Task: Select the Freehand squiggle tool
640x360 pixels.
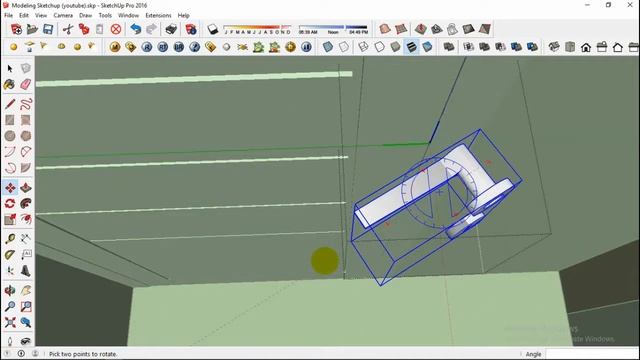Action: click(25, 104)
